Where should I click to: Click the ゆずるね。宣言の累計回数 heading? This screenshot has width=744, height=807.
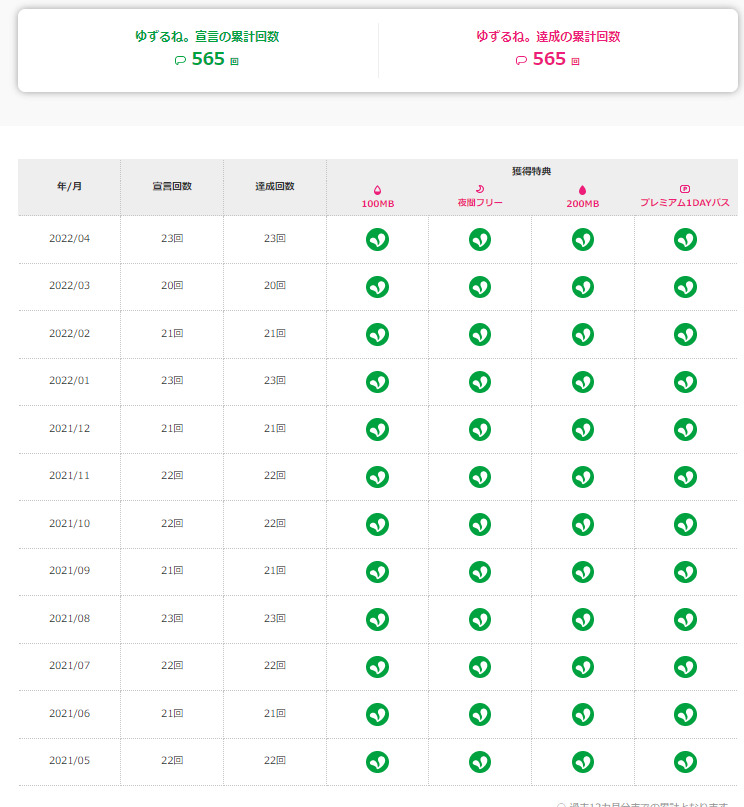(x=207, y=36)
